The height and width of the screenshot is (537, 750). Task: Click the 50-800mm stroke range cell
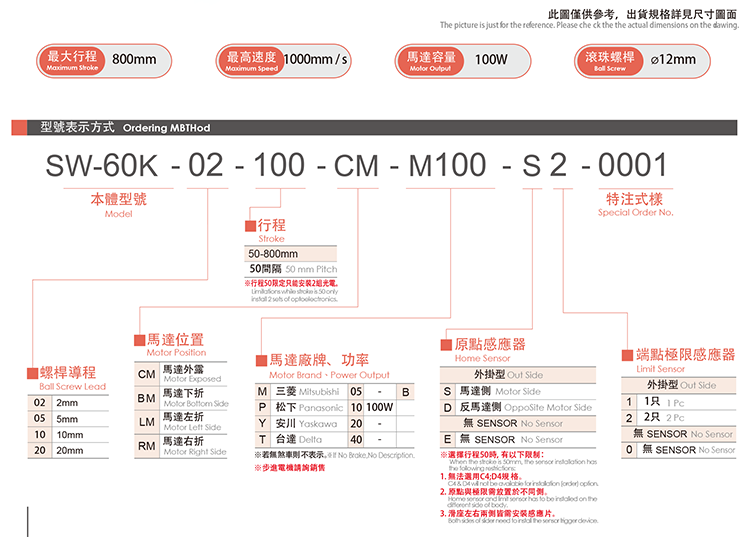tap(291, 255)
